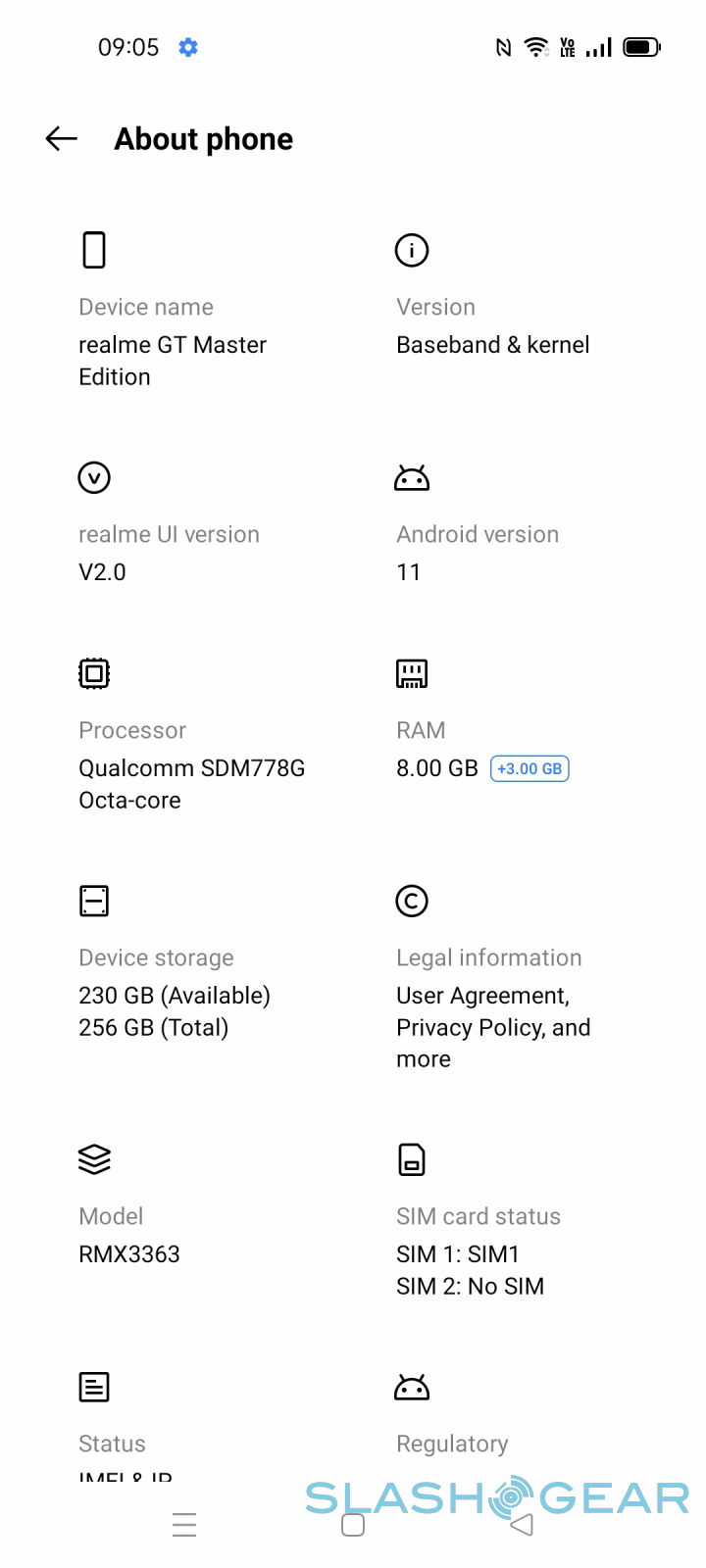The width and height of the screenshot is (706, 1568).
Task: Tap the +3.00 GB RAM expansion badge
Action: tap(529, 768)
